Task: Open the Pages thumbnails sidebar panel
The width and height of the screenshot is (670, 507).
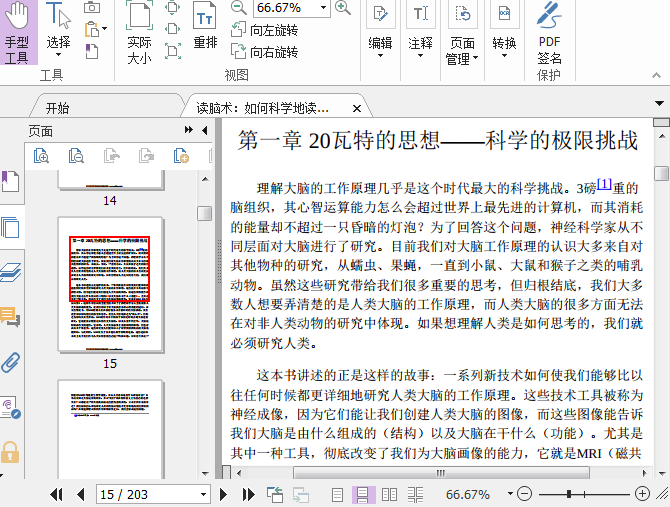Action: pyautogui.click(x=10, y=227)
